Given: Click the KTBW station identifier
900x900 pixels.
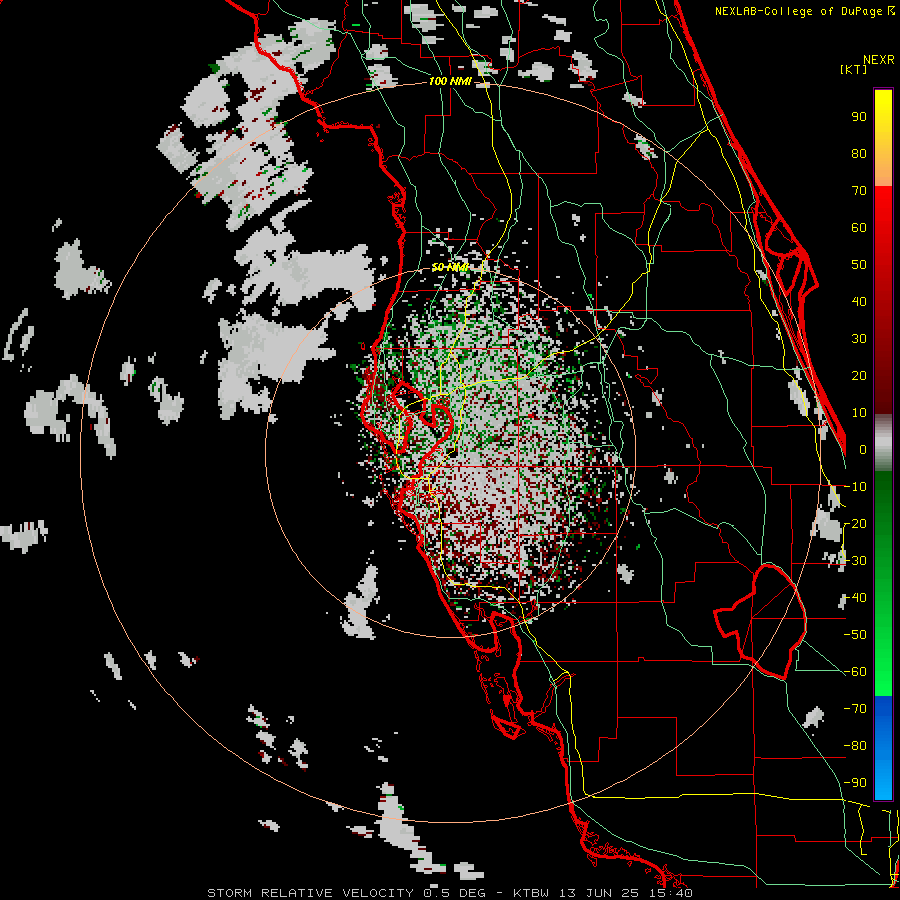Looking at the screenshot, I should coord(532,893).
